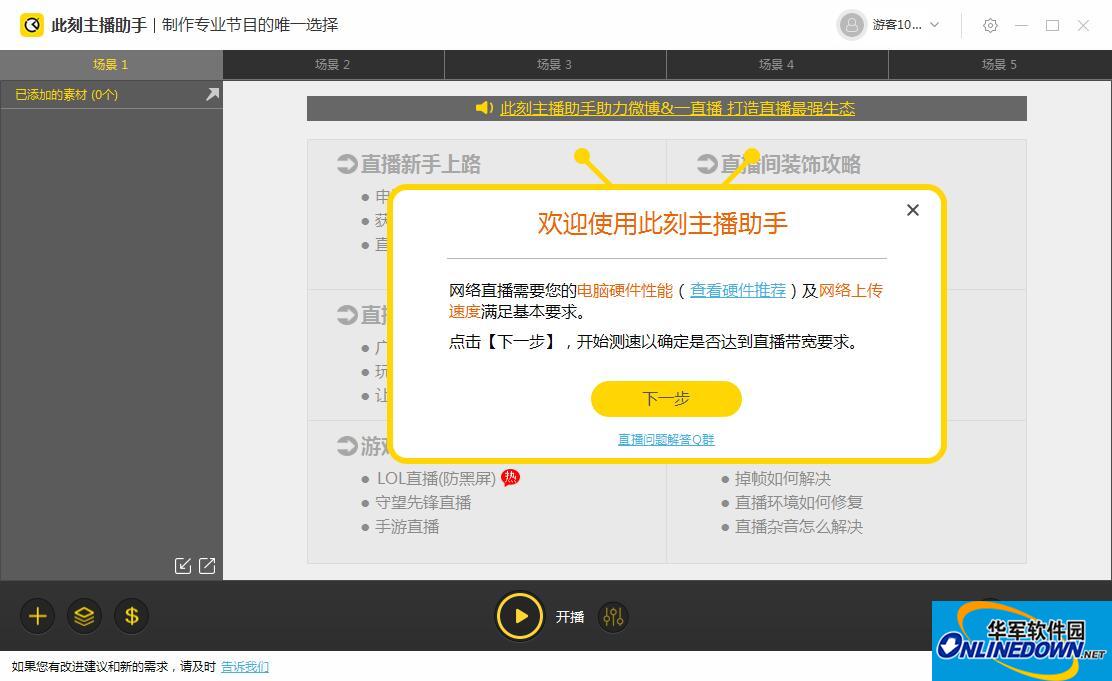The image size is (1112, 681).
Task: Switch to 场景 2 tab
Action: pos(333,65)
